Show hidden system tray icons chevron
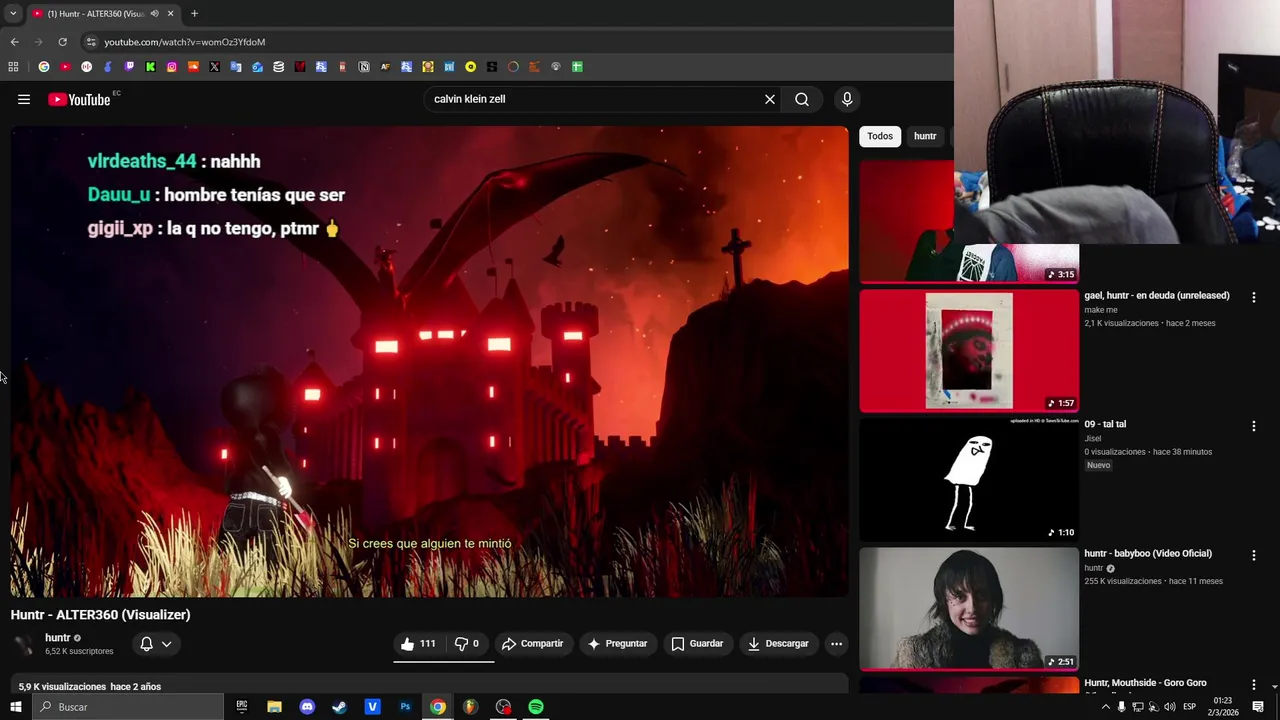The image size is (1280, 720). coord(1106,707)
